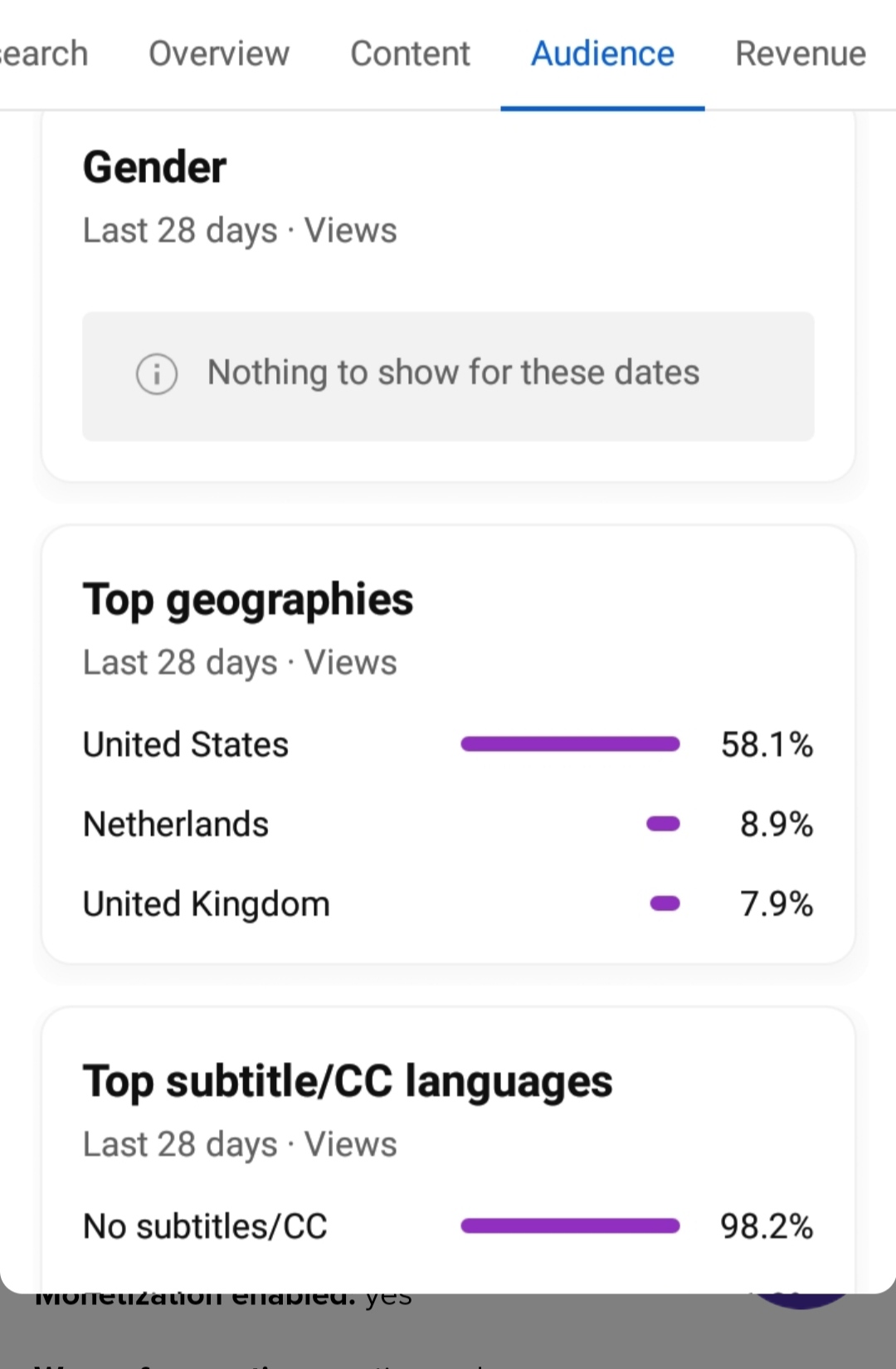Select the Netherlands geography row

448,824
